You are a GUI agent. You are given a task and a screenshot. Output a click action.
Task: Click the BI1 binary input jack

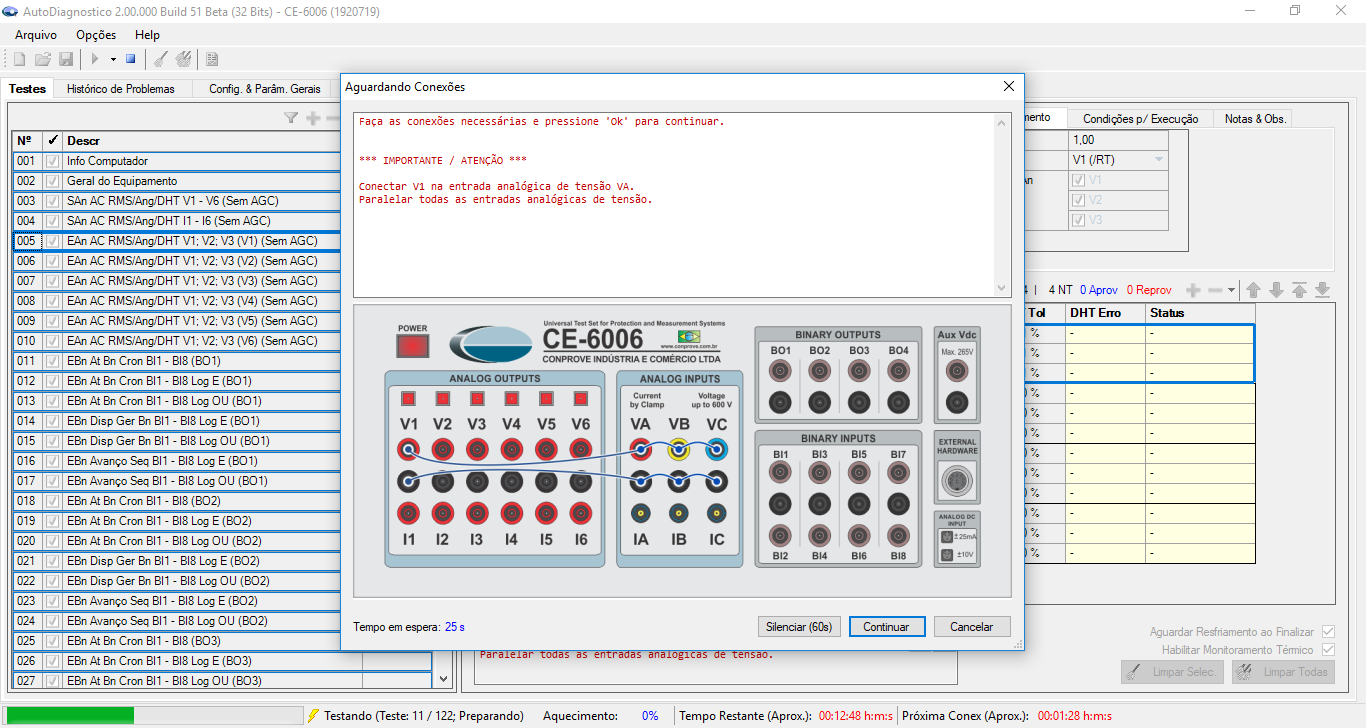781,470
